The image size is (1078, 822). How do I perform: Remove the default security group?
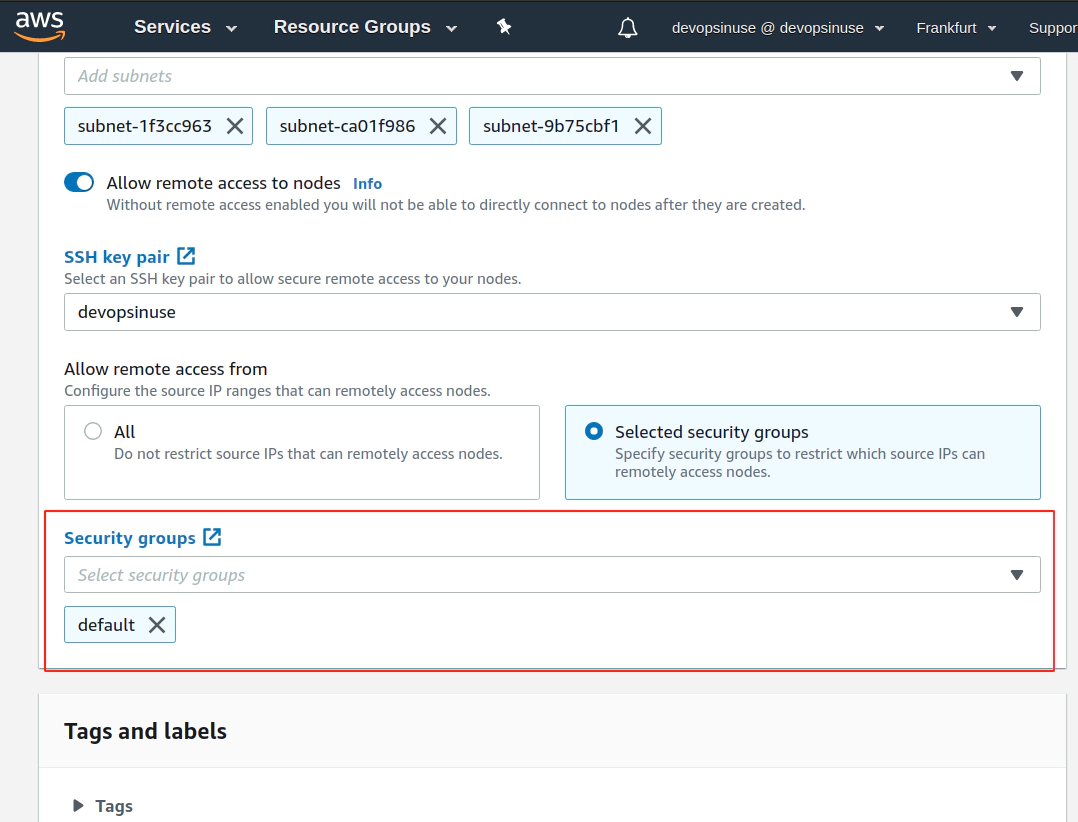point(157,625)
